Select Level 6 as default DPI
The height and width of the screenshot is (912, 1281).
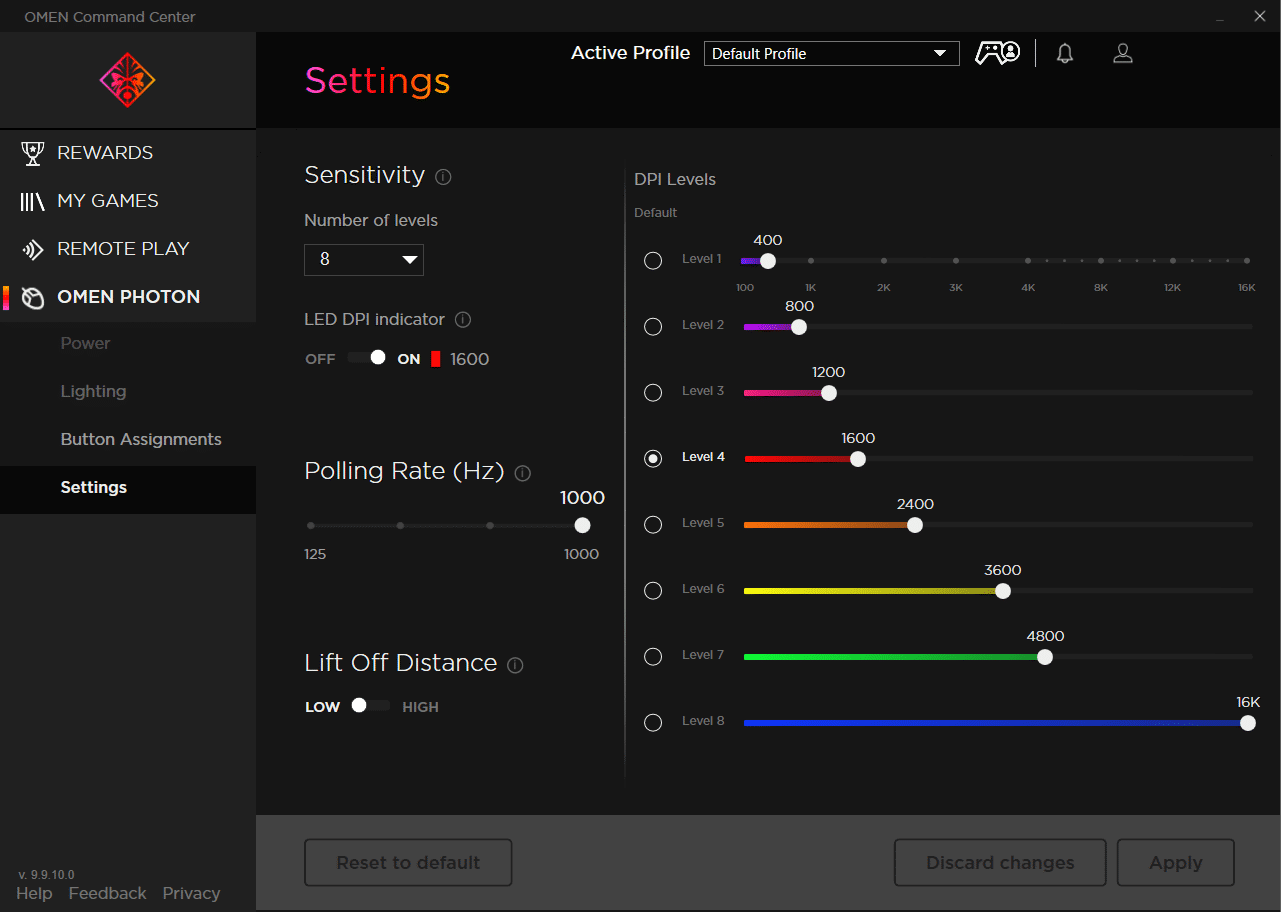pos(653,590)
